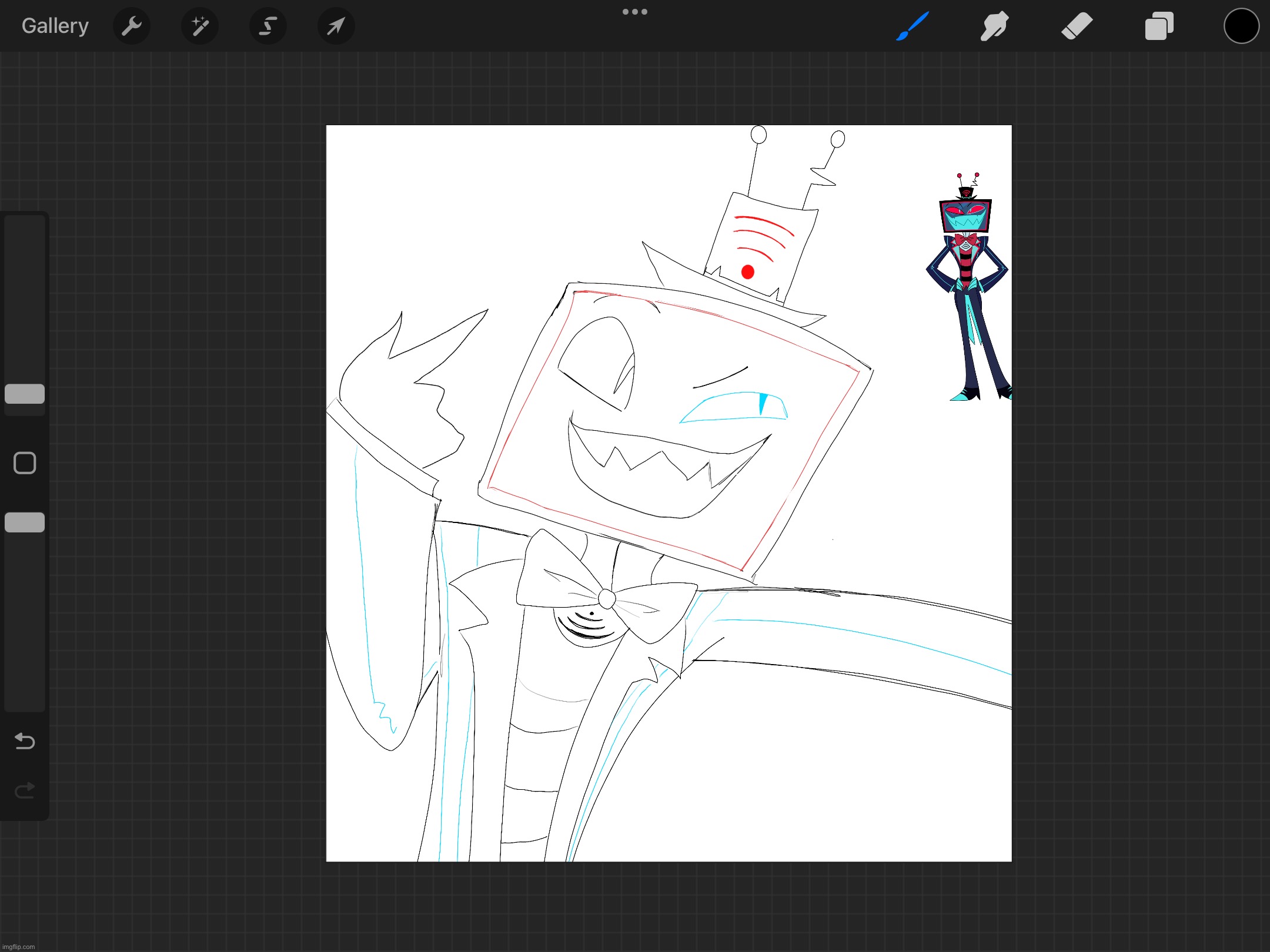Select the Selection S-shaped tool
1270x952 pixels.
coord(268,26)
